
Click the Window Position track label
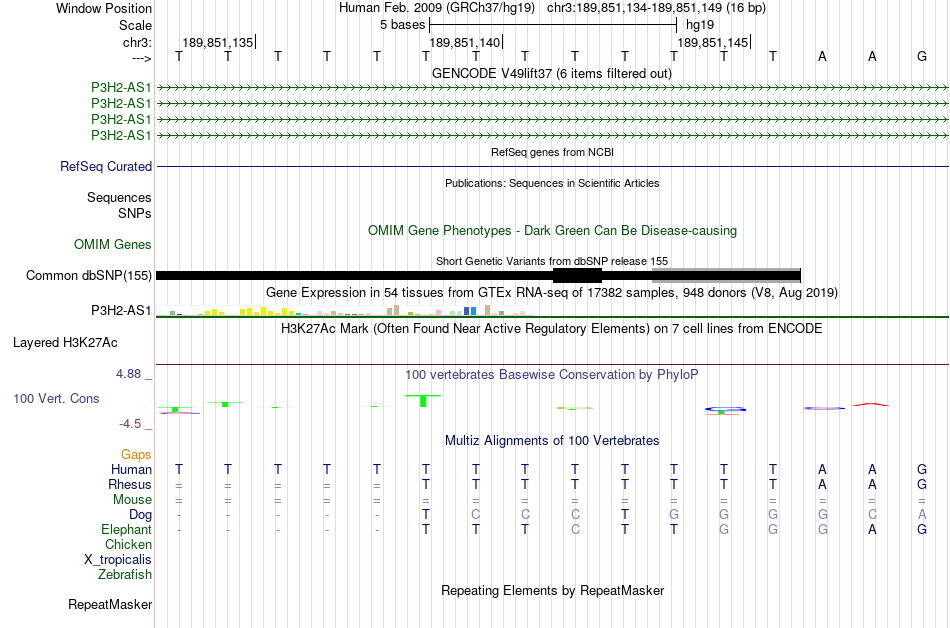tap(104, 8)
